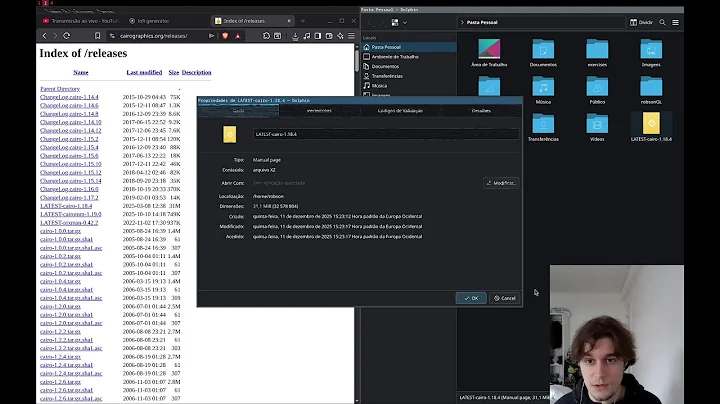Select the Público folder in Dolphin
The image size is (720, 404).
597,90
